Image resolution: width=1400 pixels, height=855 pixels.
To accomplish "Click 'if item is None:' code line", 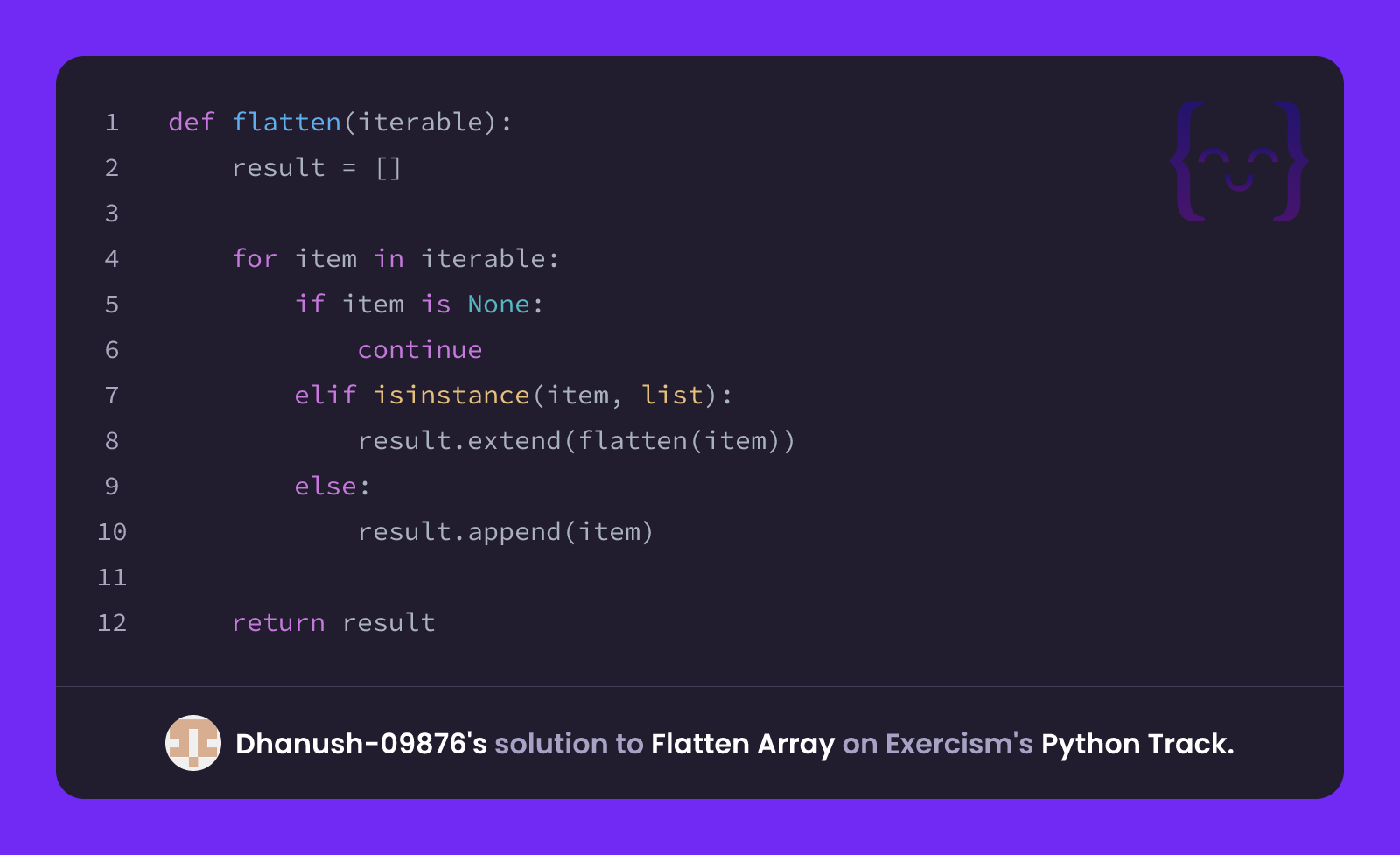I will tap(419, 304).
